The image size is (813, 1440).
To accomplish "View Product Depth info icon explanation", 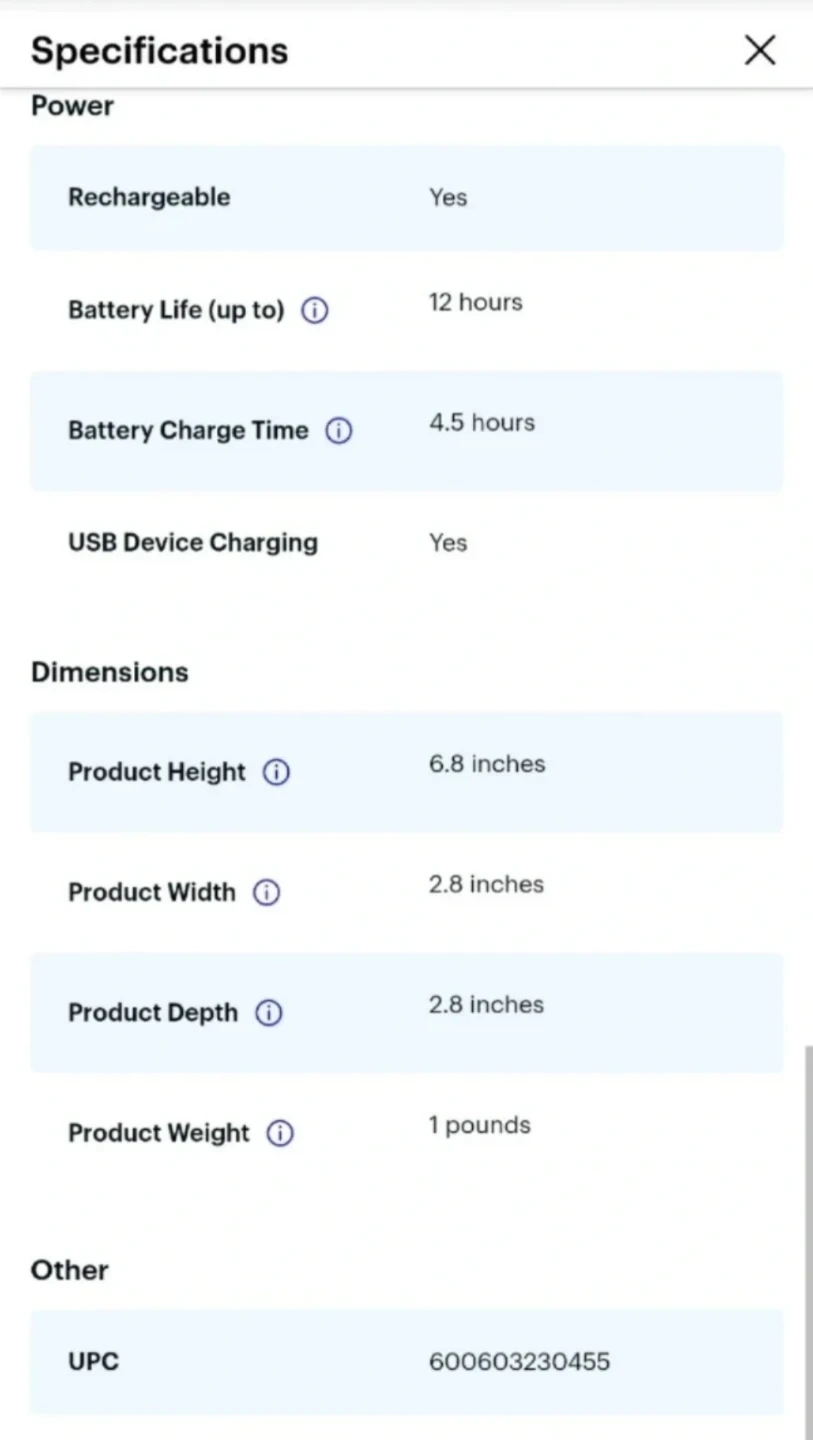I will [x=269, y=1013].
